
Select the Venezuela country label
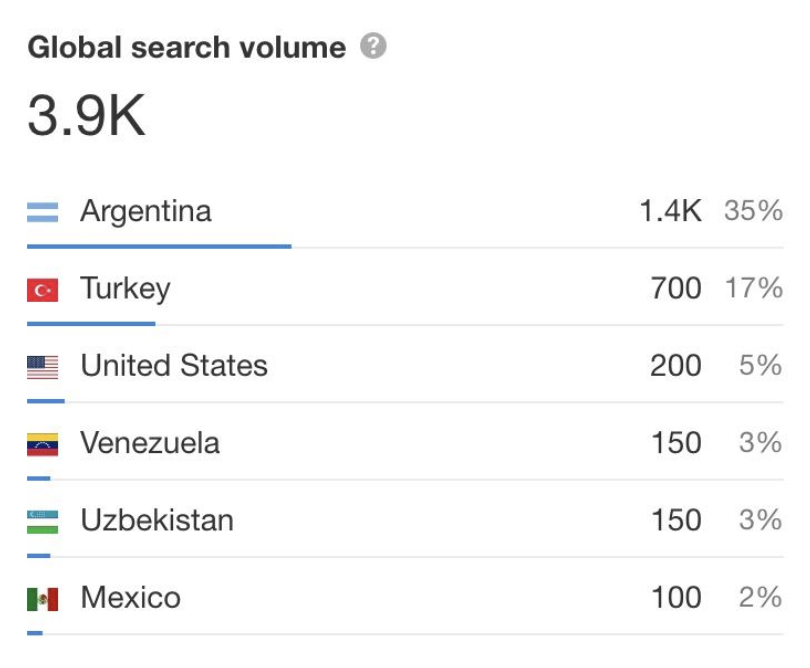pyautogui.click(x=150, y=443)
